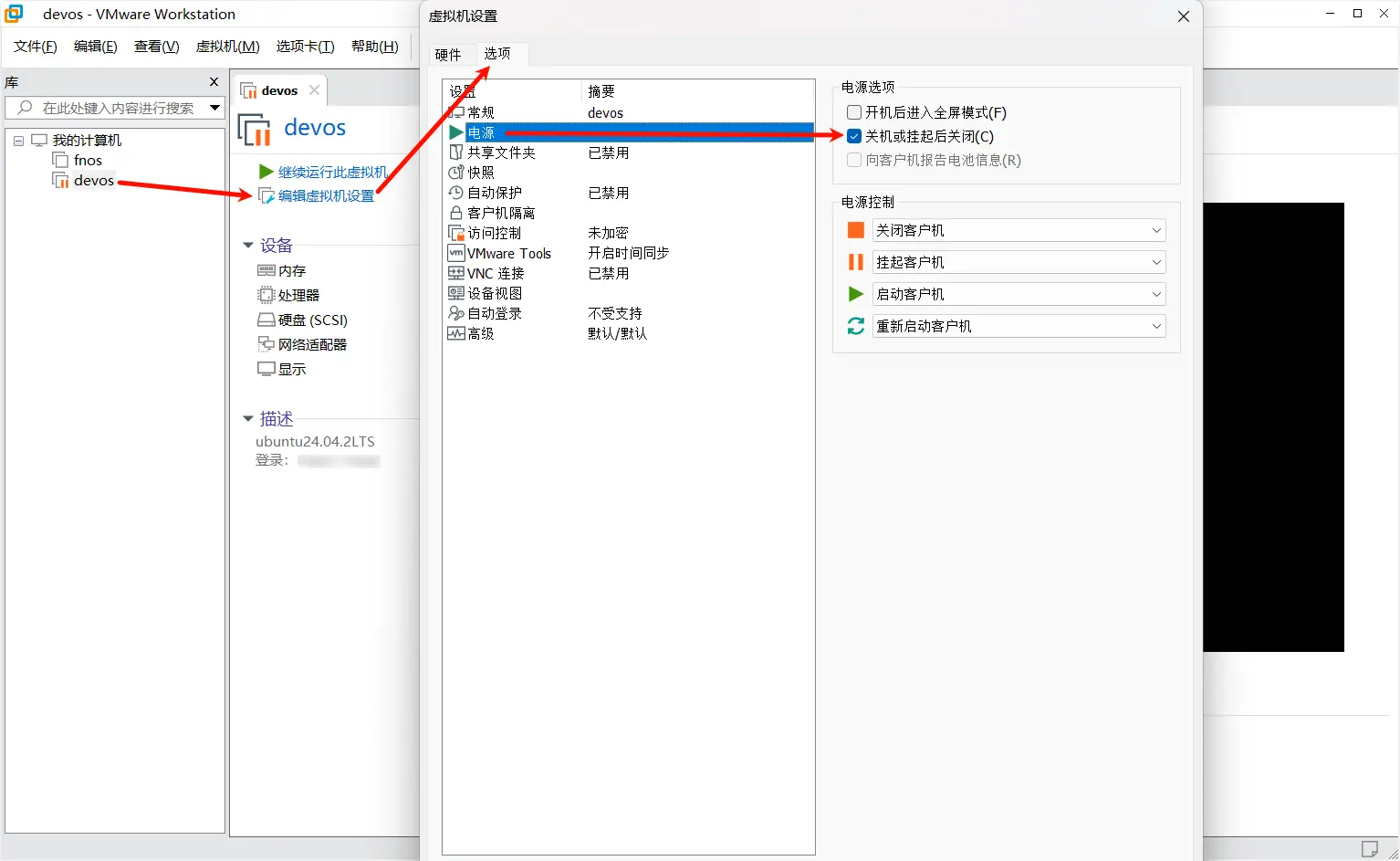Click the network adapter icon beside 网络适配器
Screen dimensions: 1400x861
266,344
